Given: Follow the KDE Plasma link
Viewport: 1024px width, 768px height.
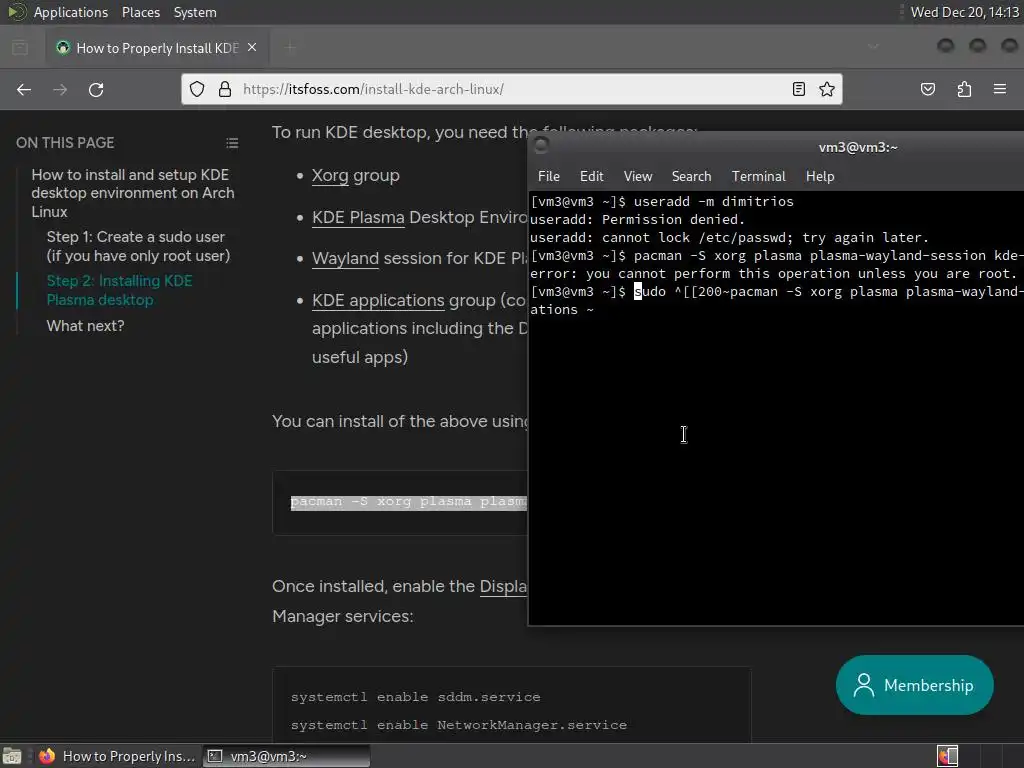Looking at the screenshot, I should (358, 217).
